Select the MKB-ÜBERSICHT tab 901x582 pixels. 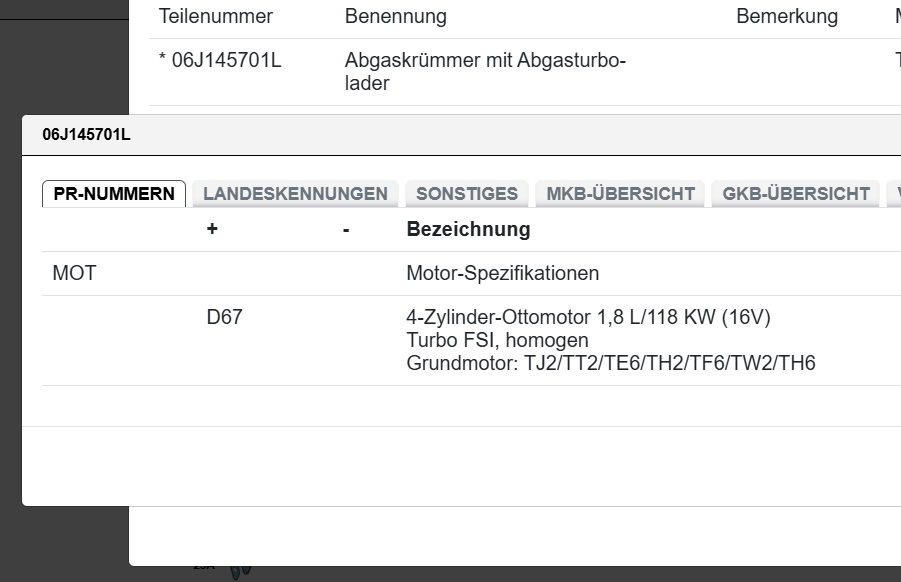[x=619, y=193]
